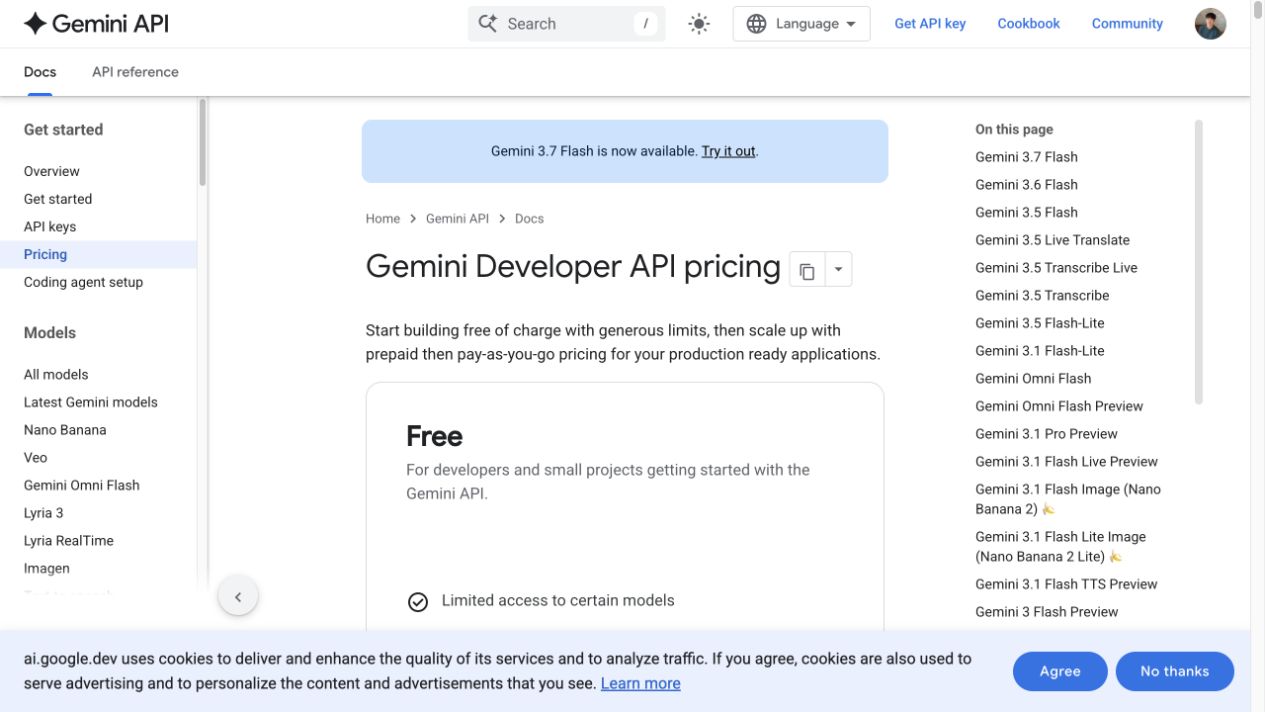Jump to Gemini 3.1 Pro Preview section
1265x712 pixels.
tap(1046, 434)
